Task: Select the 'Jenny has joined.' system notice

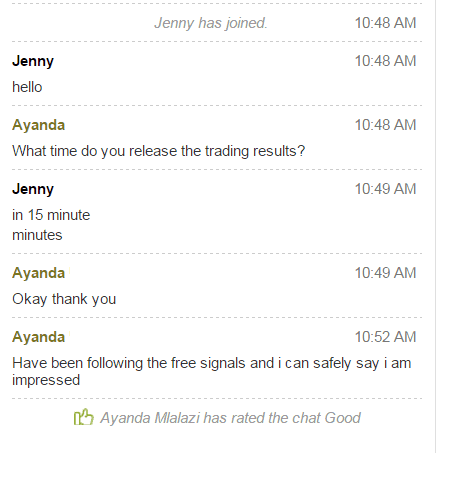Action: (x=211, y=23)
